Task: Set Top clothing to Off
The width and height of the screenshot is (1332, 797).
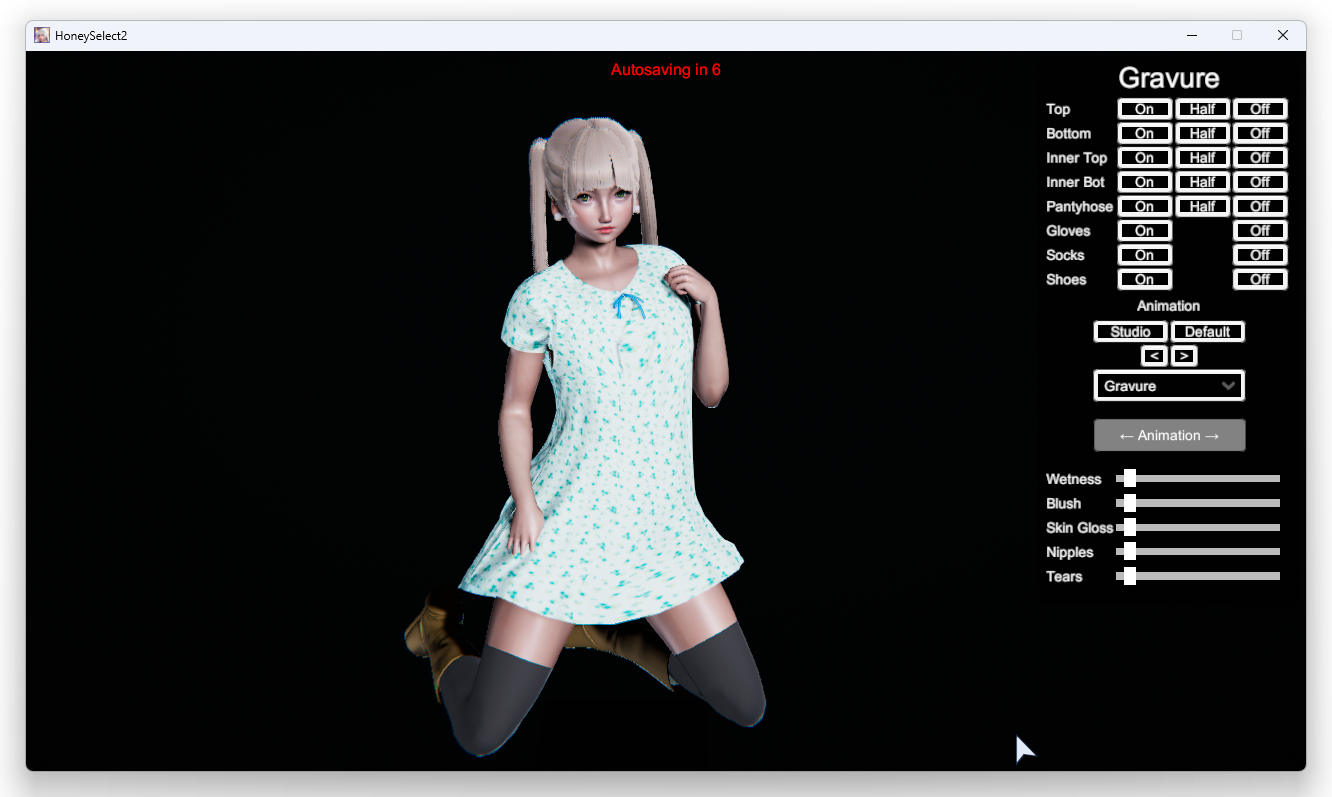Action: click(1259, 109)
